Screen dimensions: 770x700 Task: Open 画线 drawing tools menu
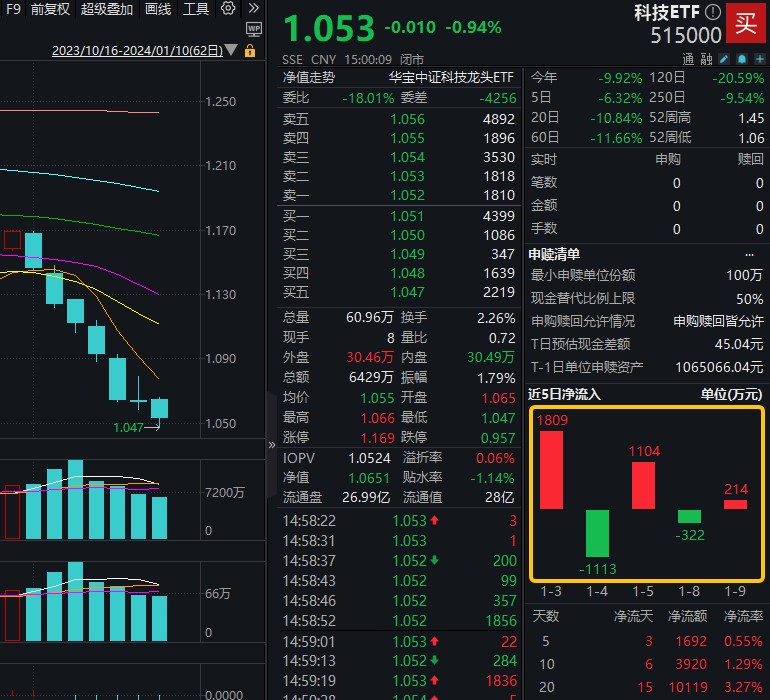pos(158,9)
